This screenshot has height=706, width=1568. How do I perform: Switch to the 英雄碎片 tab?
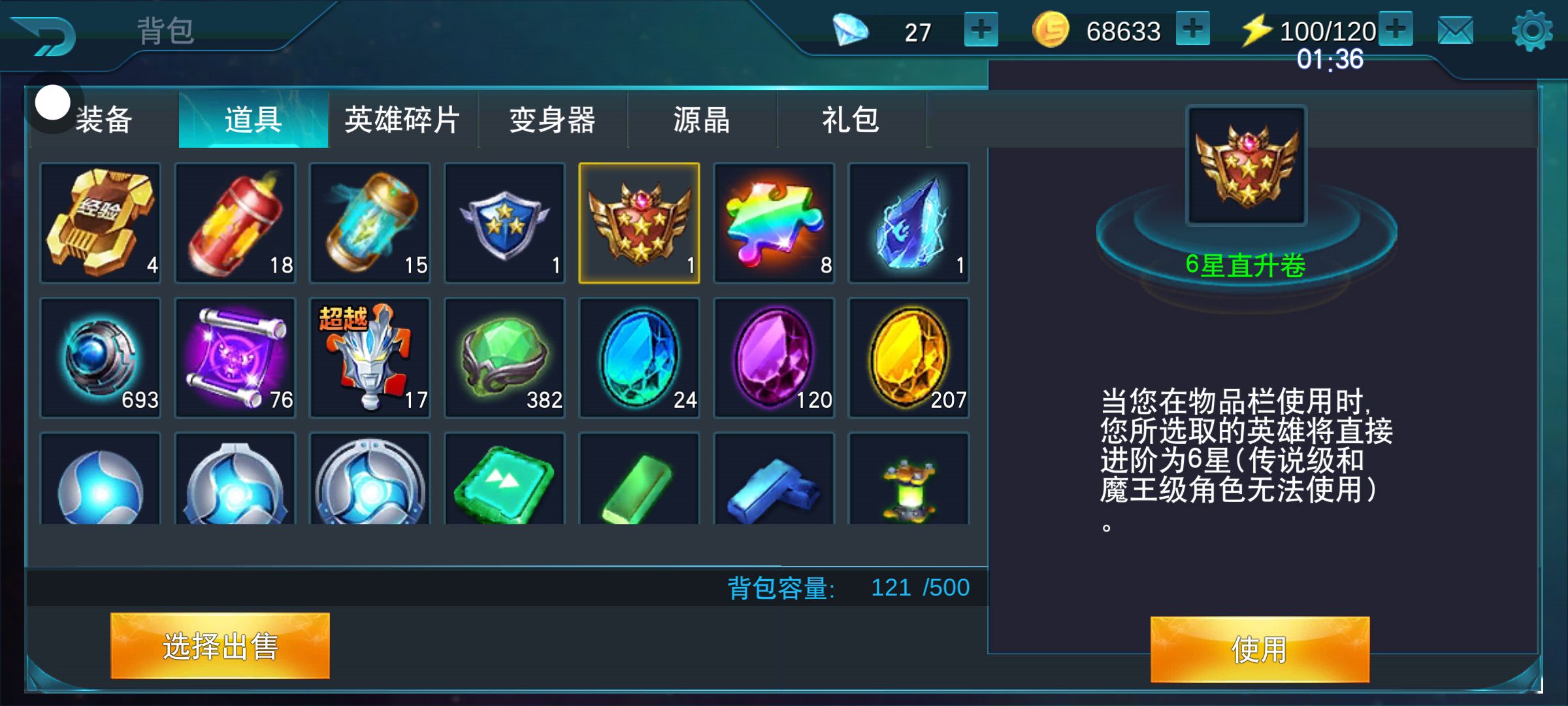[402, 120]
